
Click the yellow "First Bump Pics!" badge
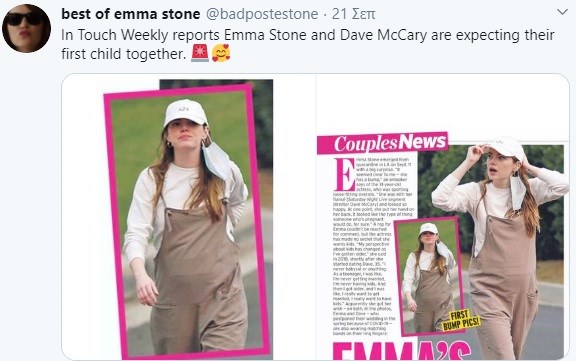pyautogui.click(x=461, y=321)
